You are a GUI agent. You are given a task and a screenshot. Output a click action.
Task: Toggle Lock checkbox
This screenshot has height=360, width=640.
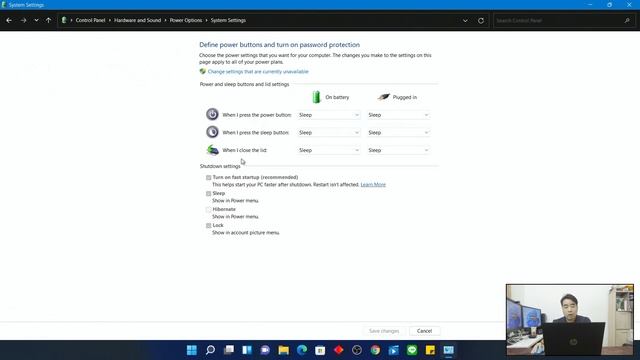209,225
